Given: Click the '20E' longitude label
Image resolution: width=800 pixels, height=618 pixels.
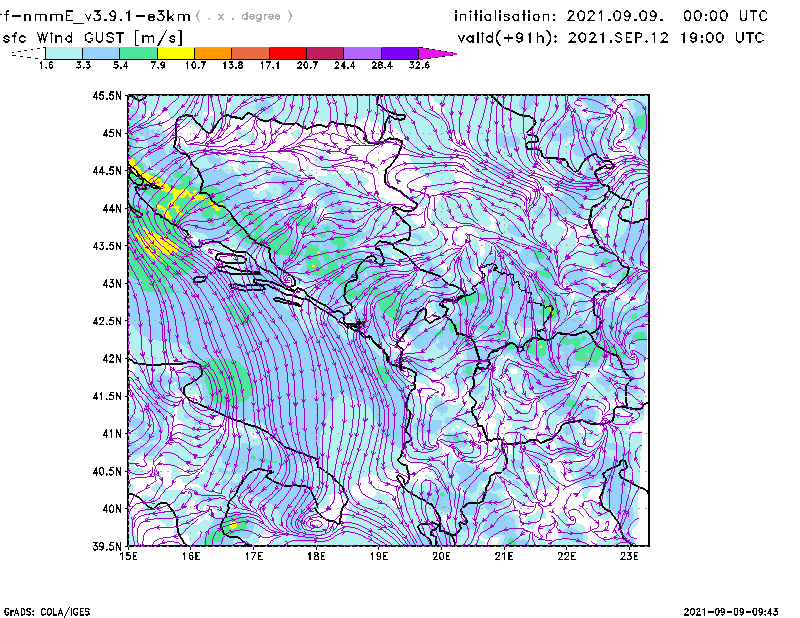Looking at the screenshot, I should (x=441, y=556).
